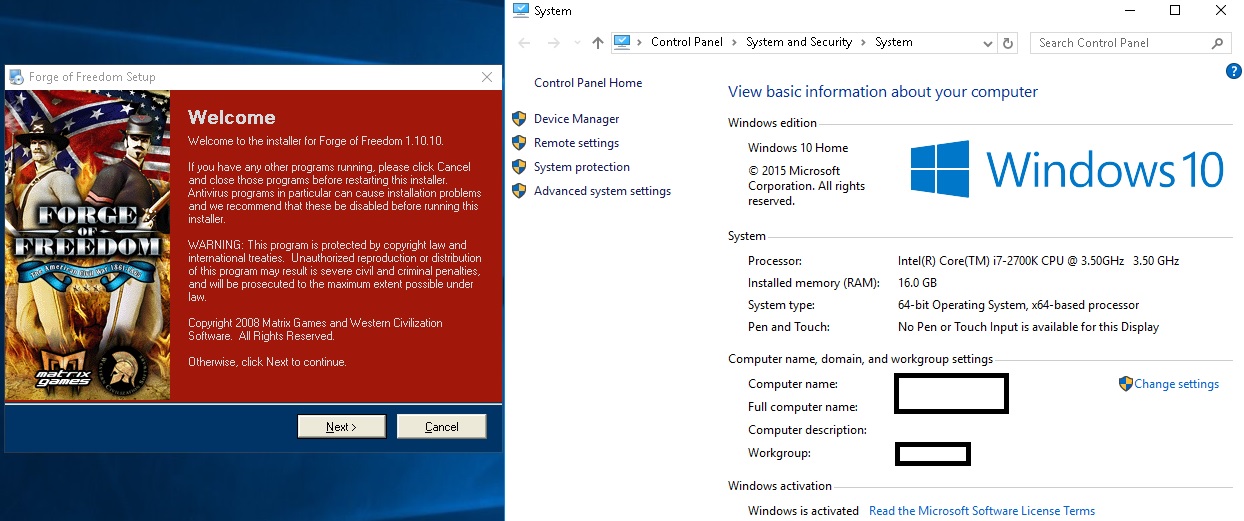Cancel the Forge of Freedom installer

click(x=441, y=427)
